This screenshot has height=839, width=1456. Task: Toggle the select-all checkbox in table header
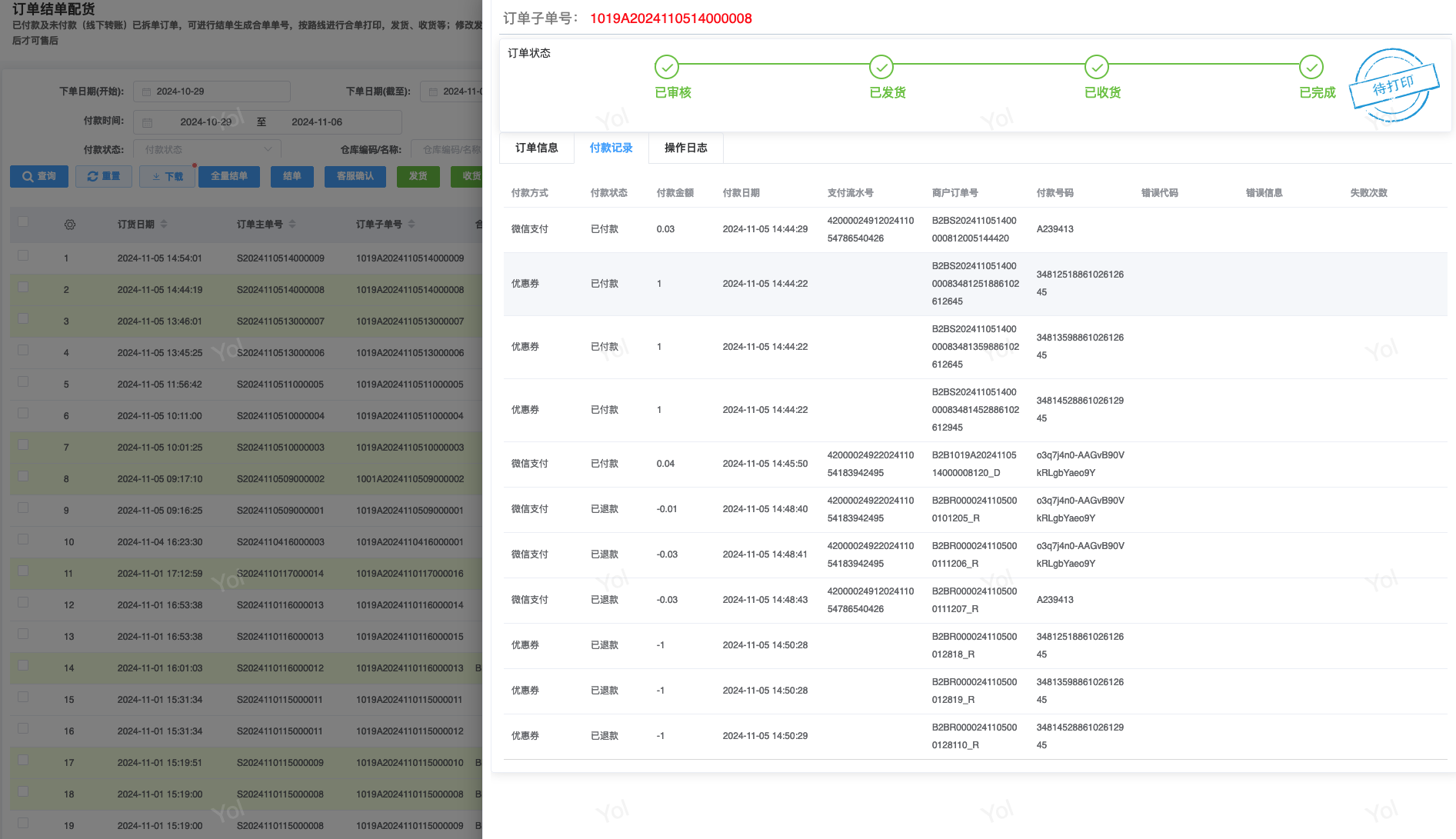23,222
